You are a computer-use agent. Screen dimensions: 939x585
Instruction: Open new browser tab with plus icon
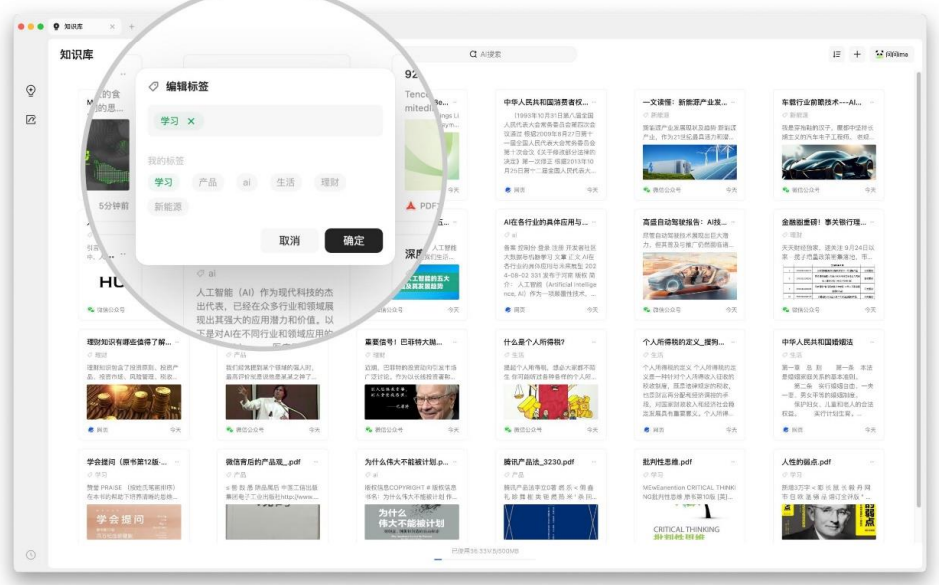click(x=131, y=27)
